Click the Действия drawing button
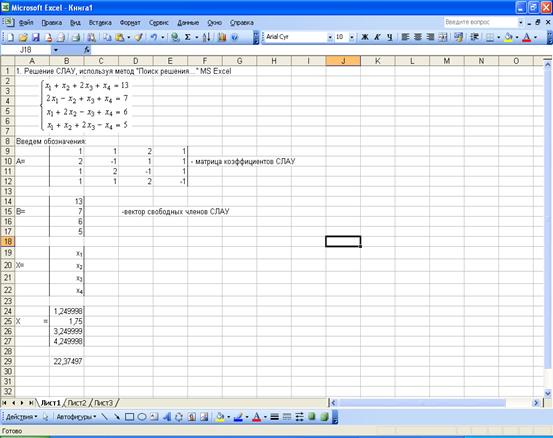Image resolution: width=553 pixels, height=438 pixels. pos(22,417)
